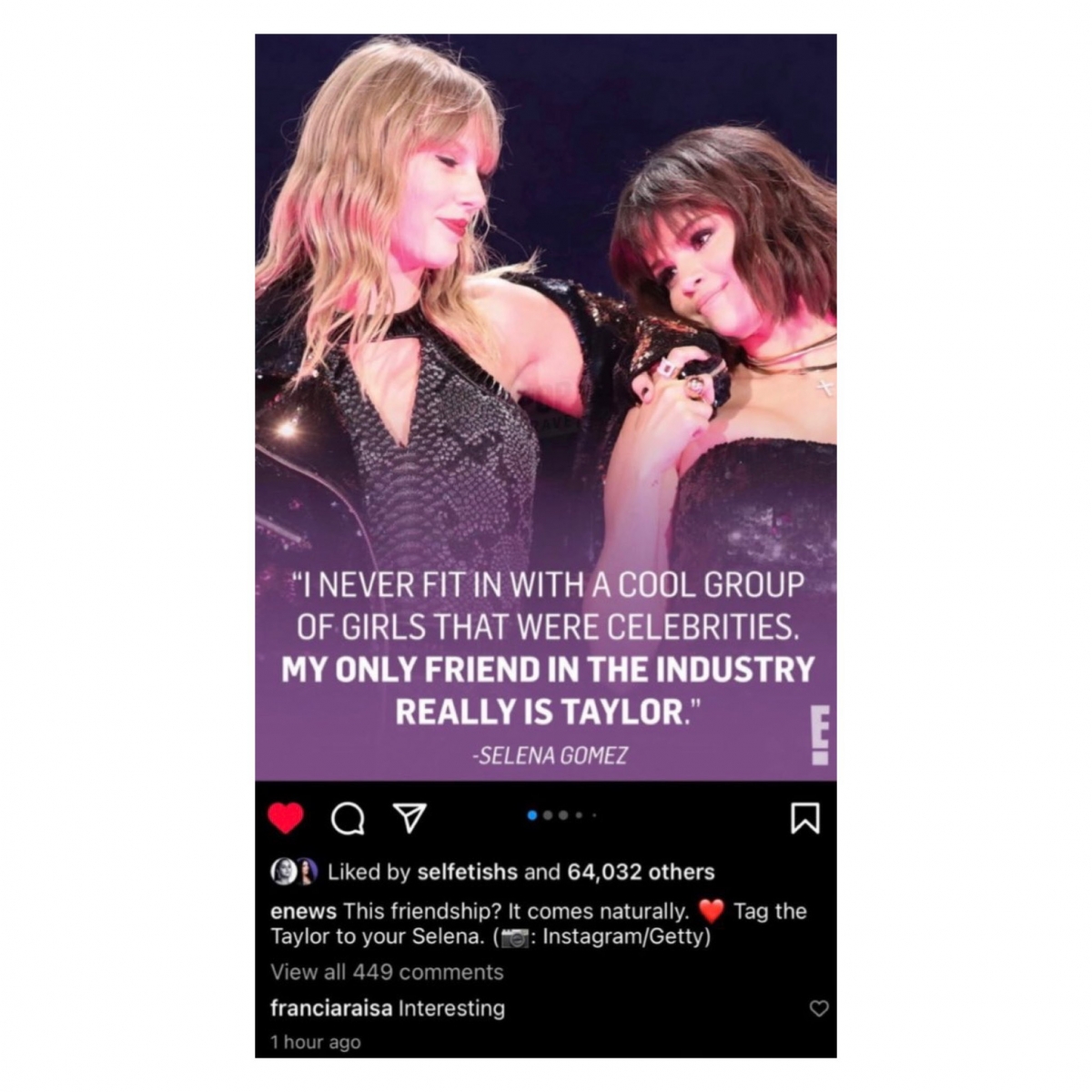Tap the Selena Gomez quote image

coord(546,408)
